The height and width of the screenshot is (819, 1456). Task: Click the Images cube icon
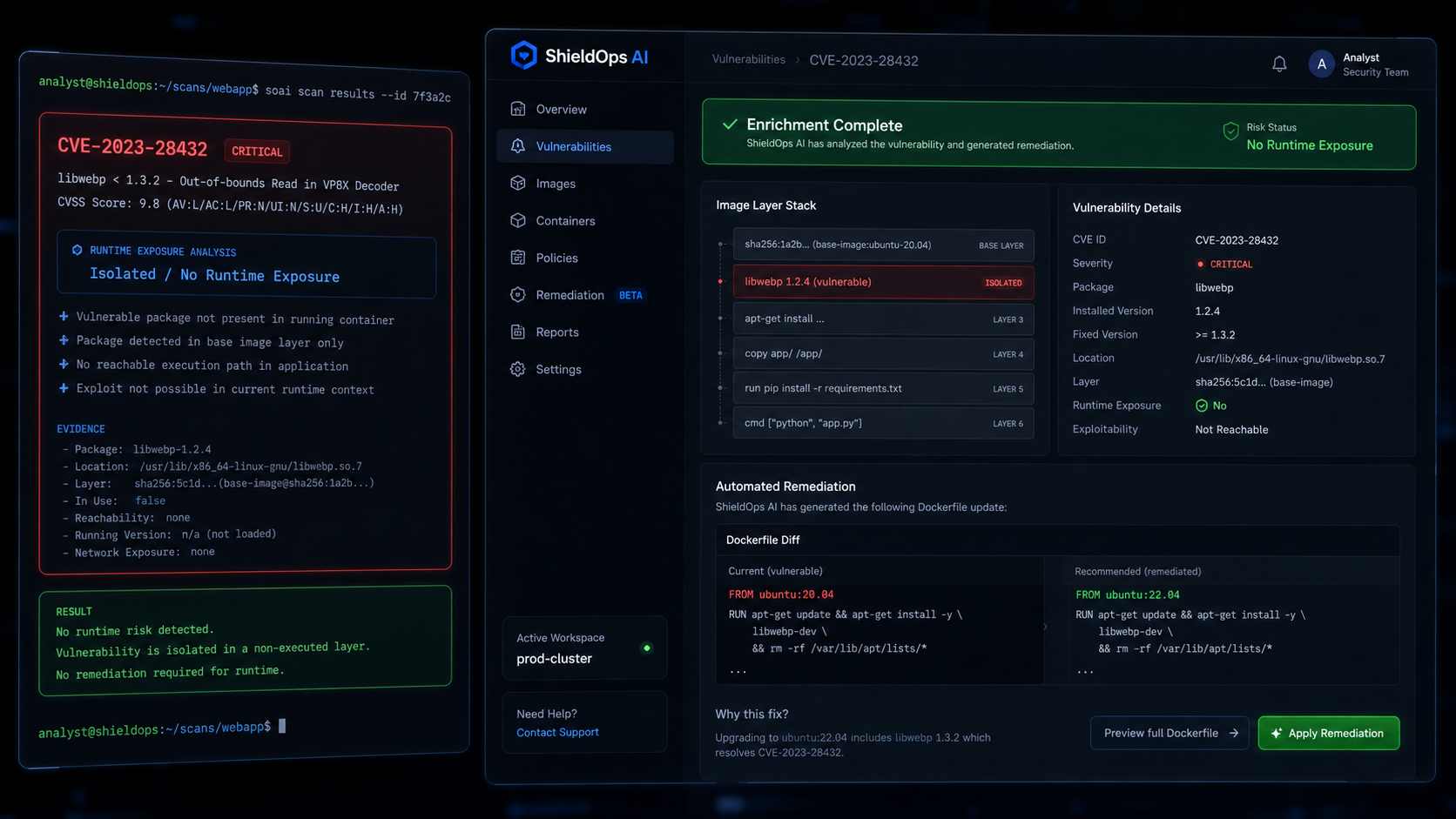click(x=518, y=184)
